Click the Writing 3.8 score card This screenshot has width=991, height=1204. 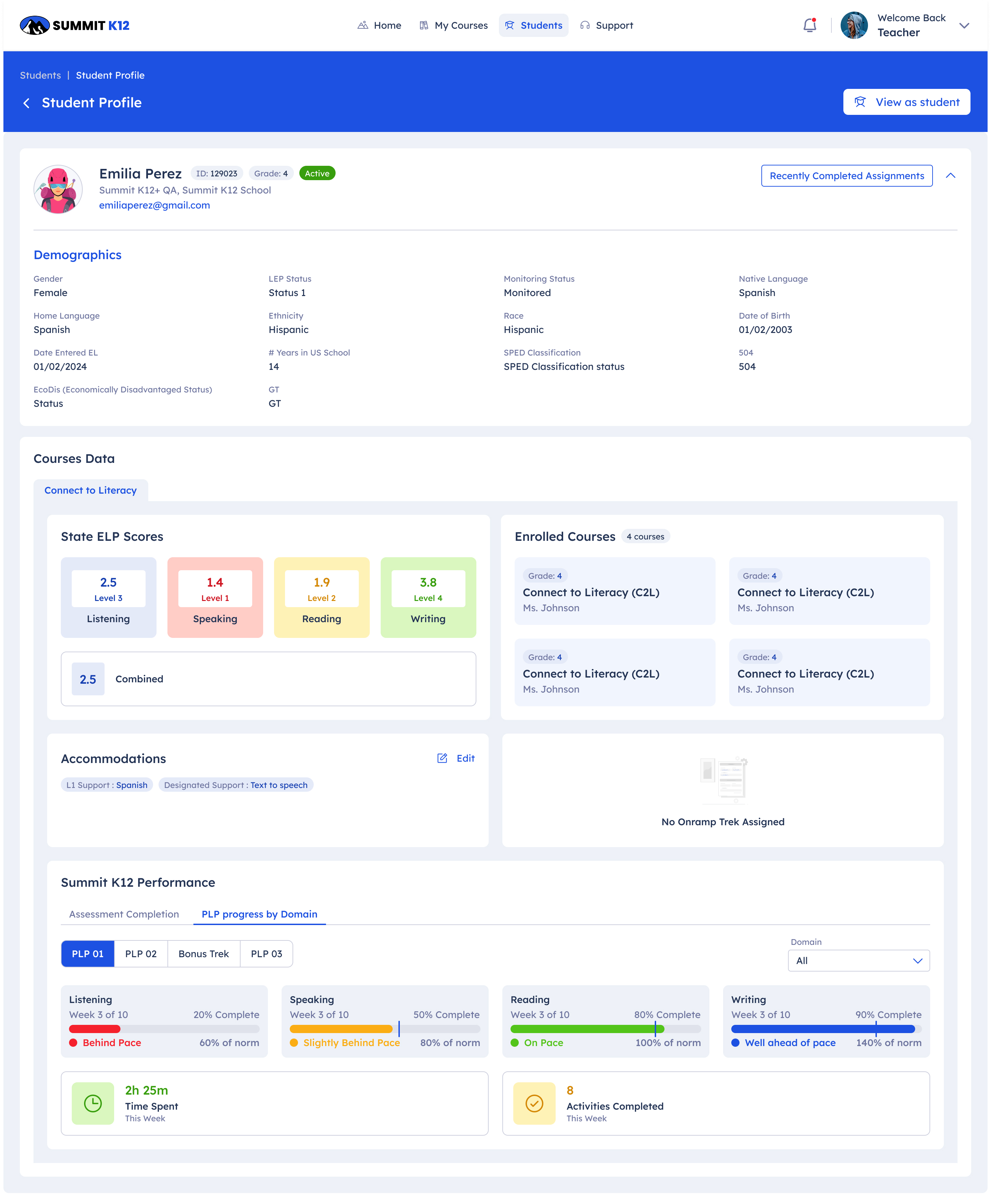429,598
